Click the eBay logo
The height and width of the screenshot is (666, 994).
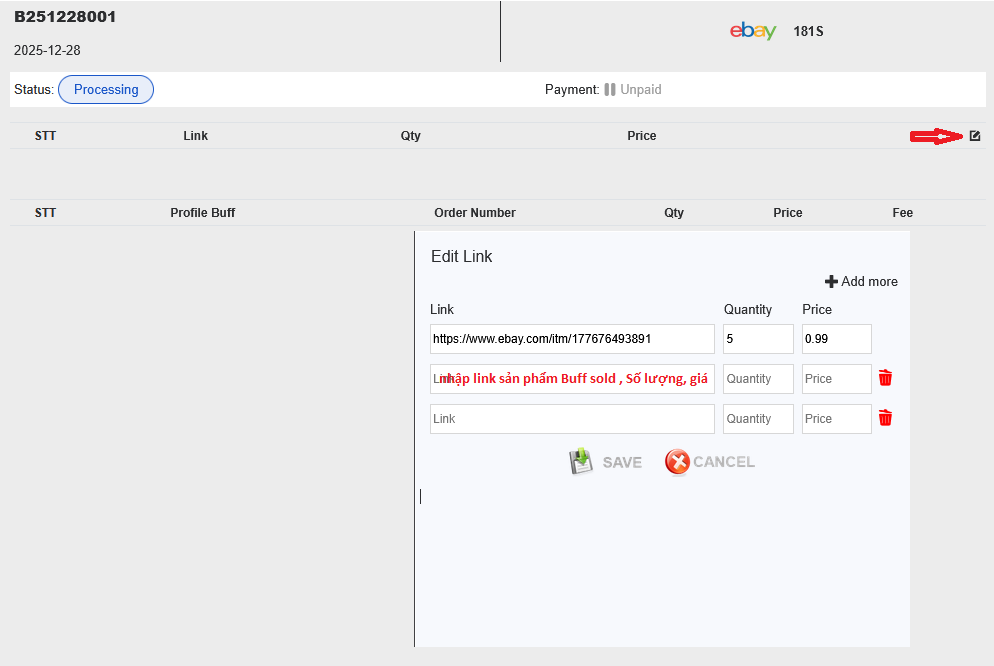pos(753,31)
